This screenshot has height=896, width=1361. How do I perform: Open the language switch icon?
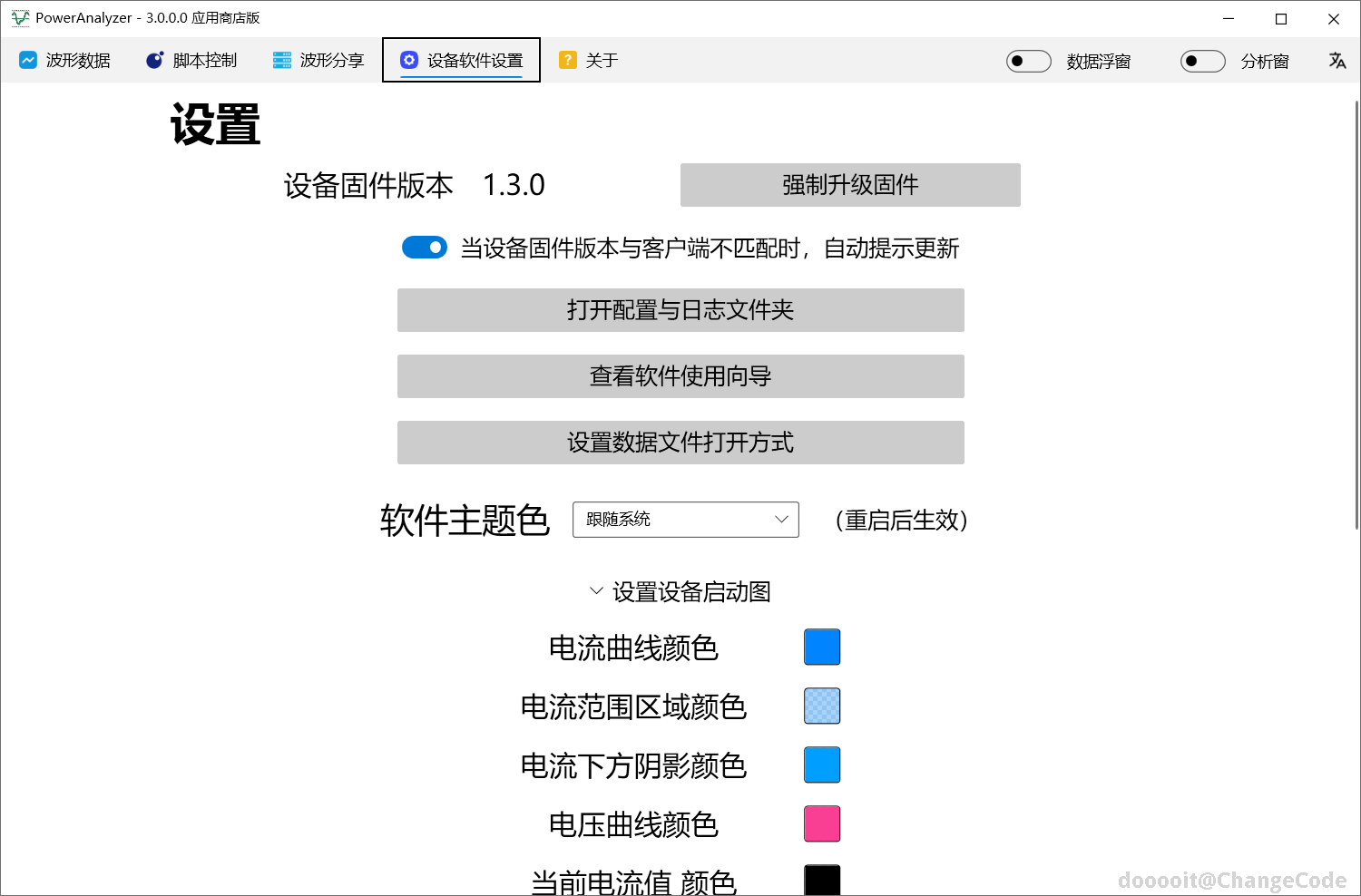pos(1337,60)
